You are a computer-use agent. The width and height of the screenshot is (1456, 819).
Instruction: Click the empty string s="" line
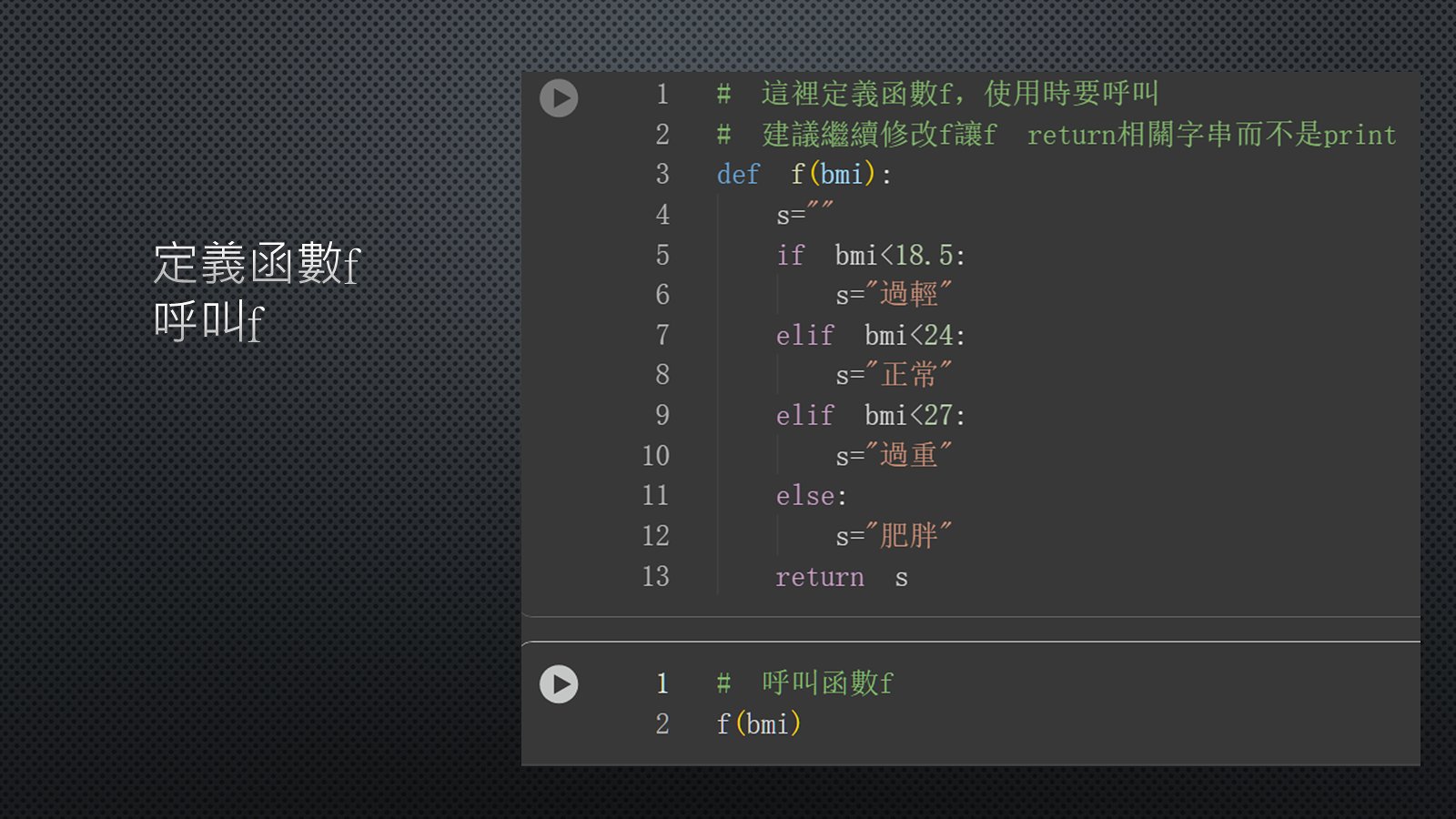point(804,216)
